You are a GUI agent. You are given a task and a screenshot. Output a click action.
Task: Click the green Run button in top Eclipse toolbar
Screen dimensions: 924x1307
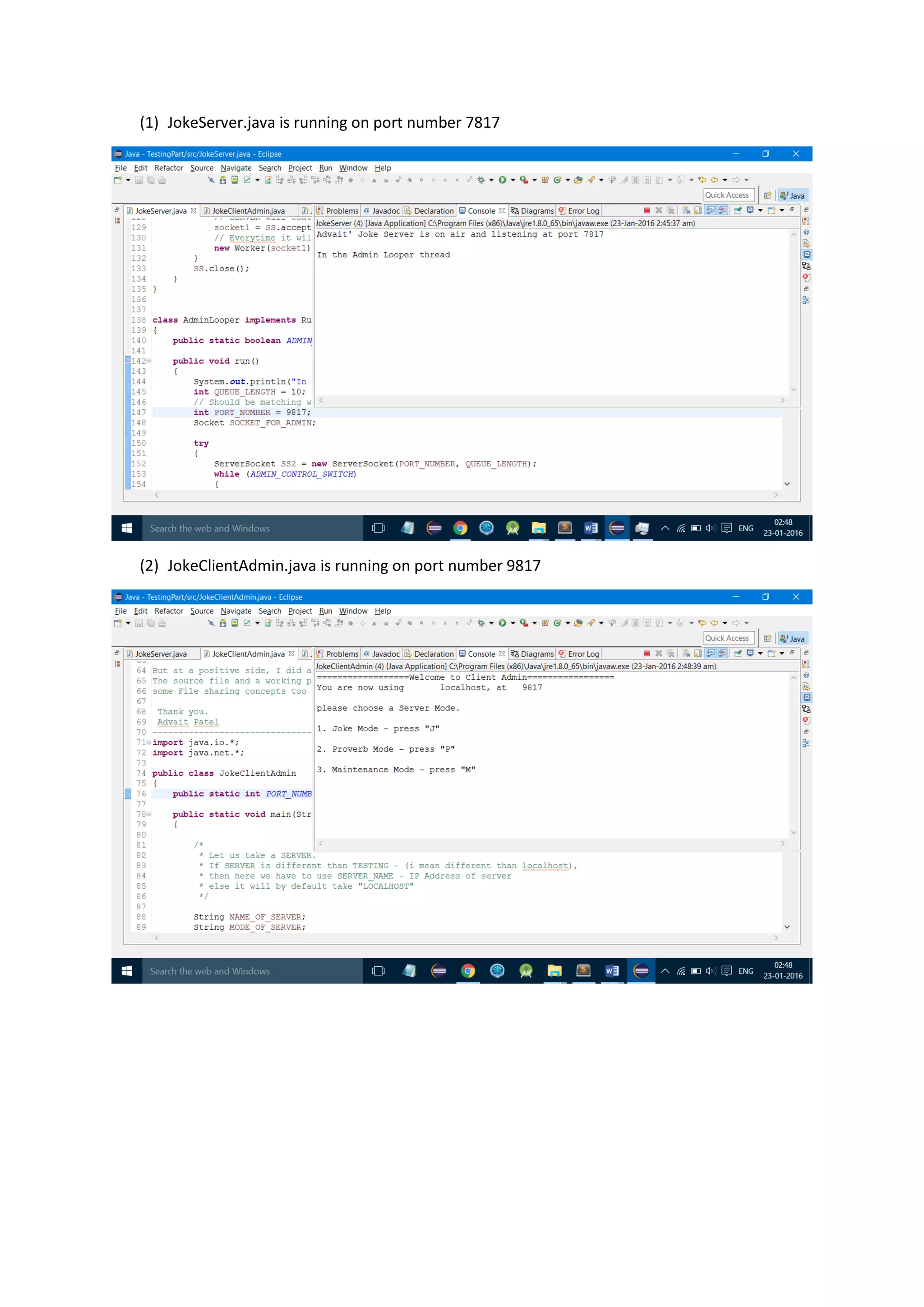[503, 180]
